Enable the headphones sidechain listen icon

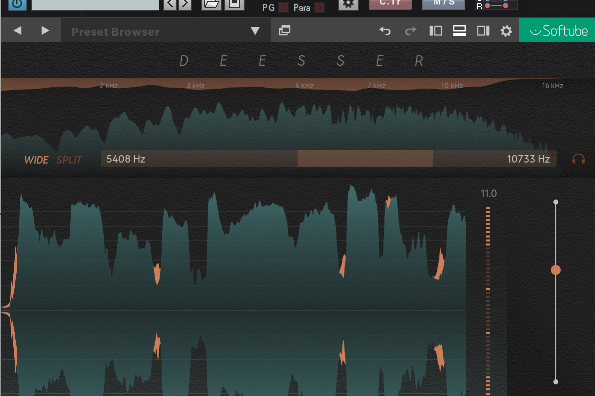[x=578, y=159]
